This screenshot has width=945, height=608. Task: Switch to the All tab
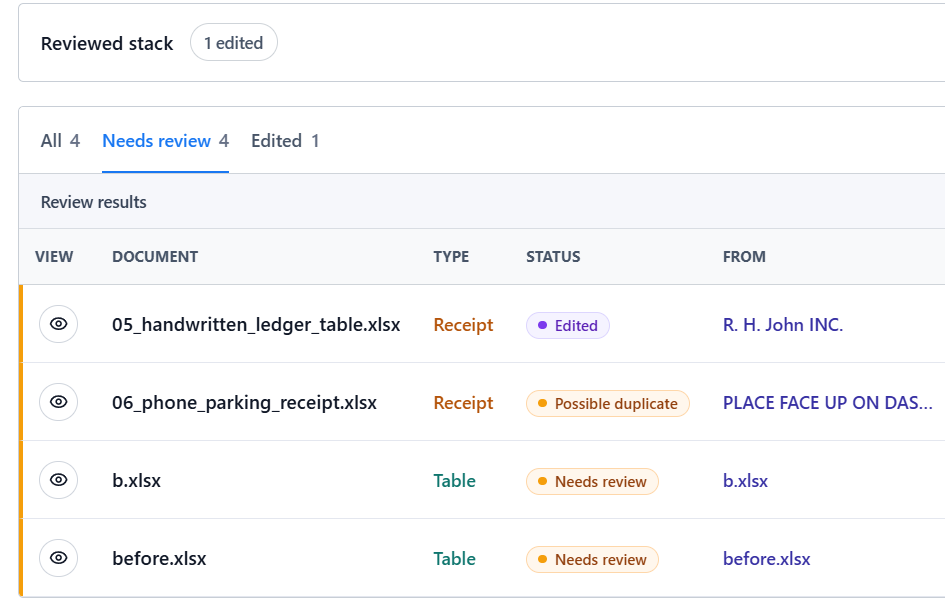point(60,141)
